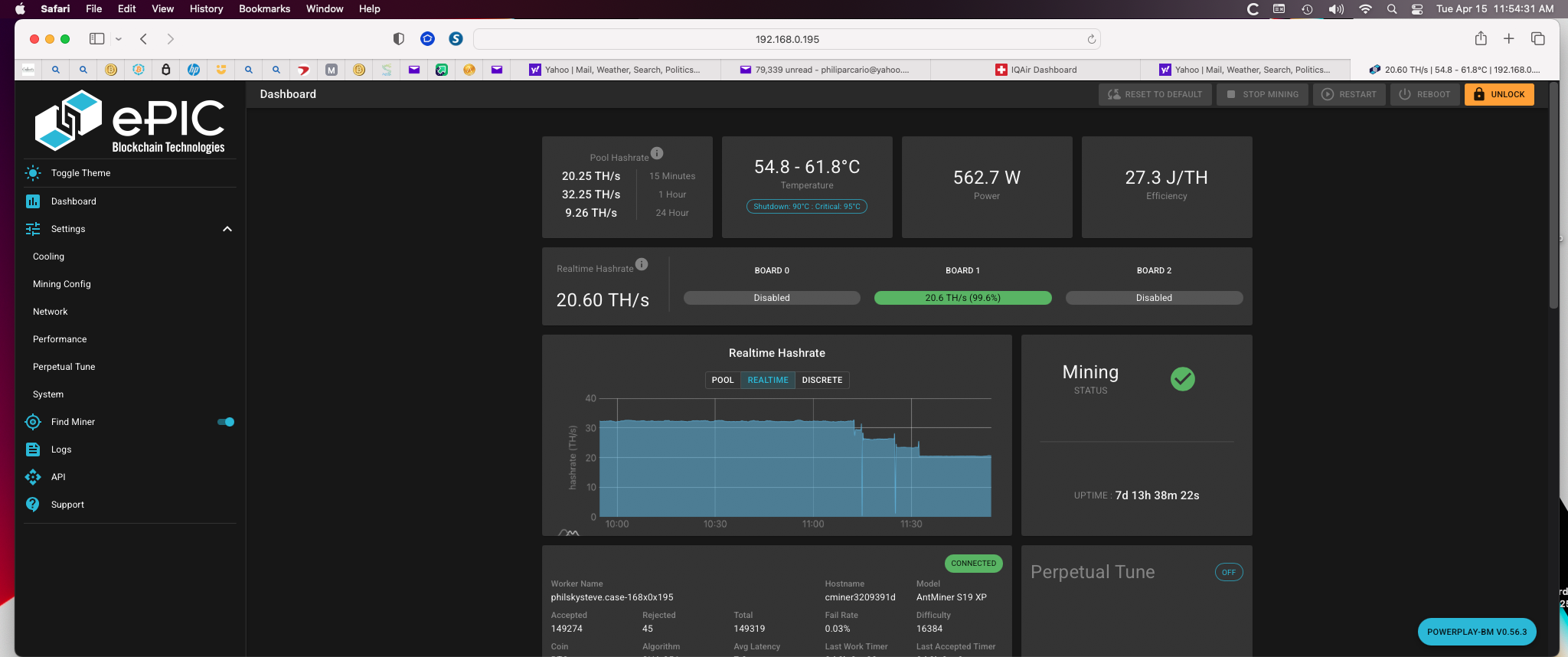Open Safari sidebar dropdown arrow
The height and width of the screenshot is (657, 1568).
tap(119, 39)
